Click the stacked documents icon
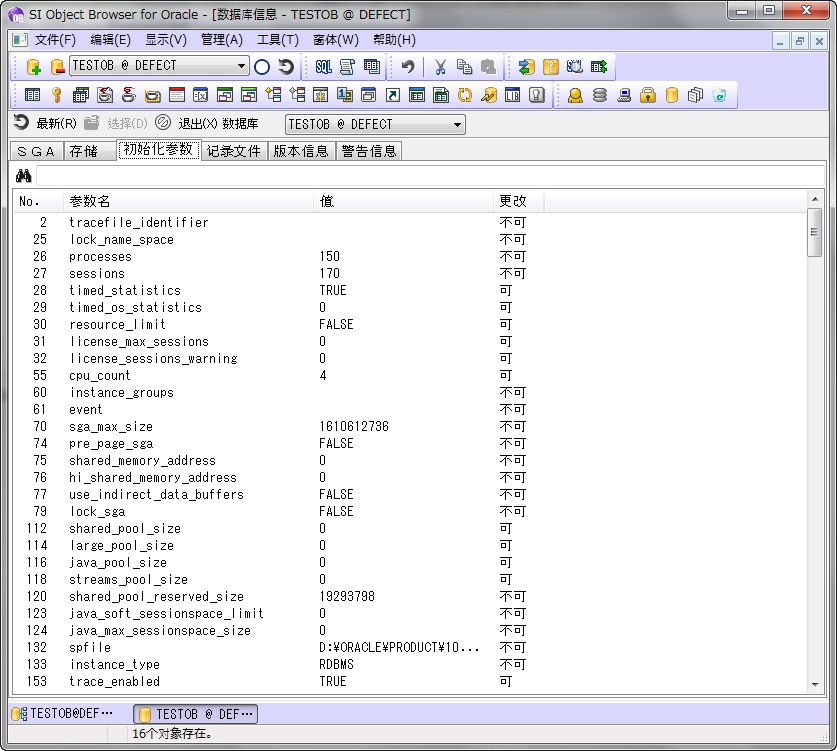This screenshot has height=751, width=837. click(x=695, y=95)
